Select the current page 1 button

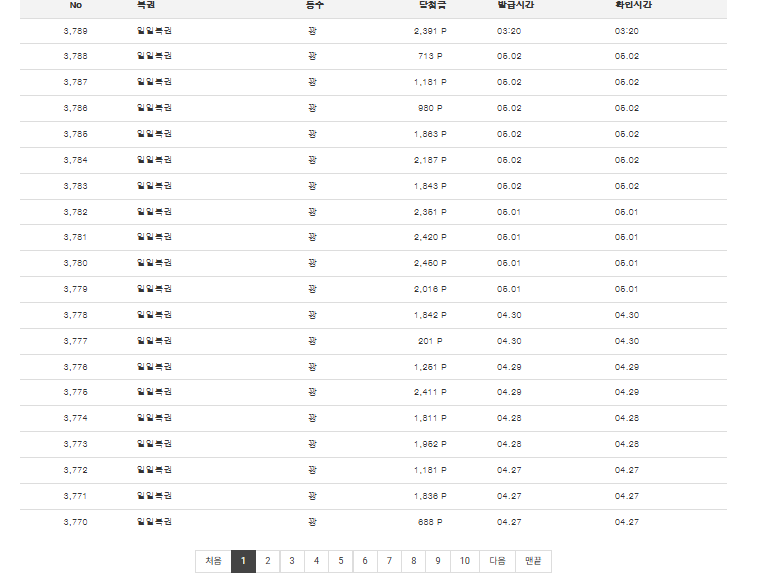tap(243, 561)
